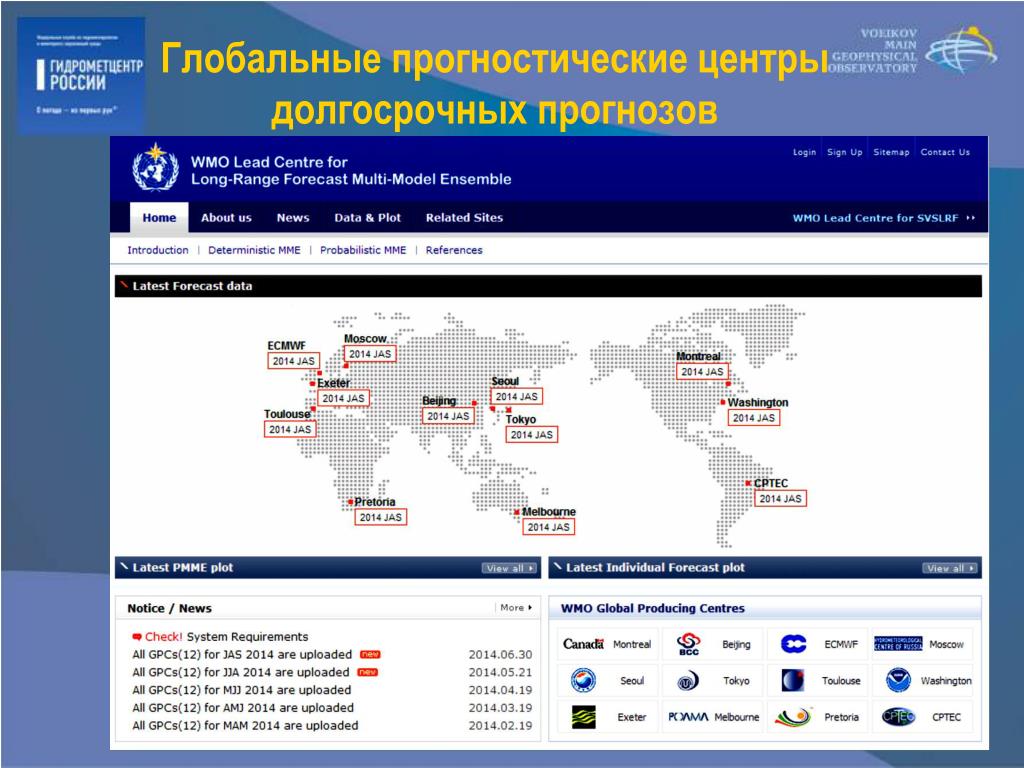Click the WMO emblem logo
Viewport: 1024px width, 768px height.
(155, 168)
